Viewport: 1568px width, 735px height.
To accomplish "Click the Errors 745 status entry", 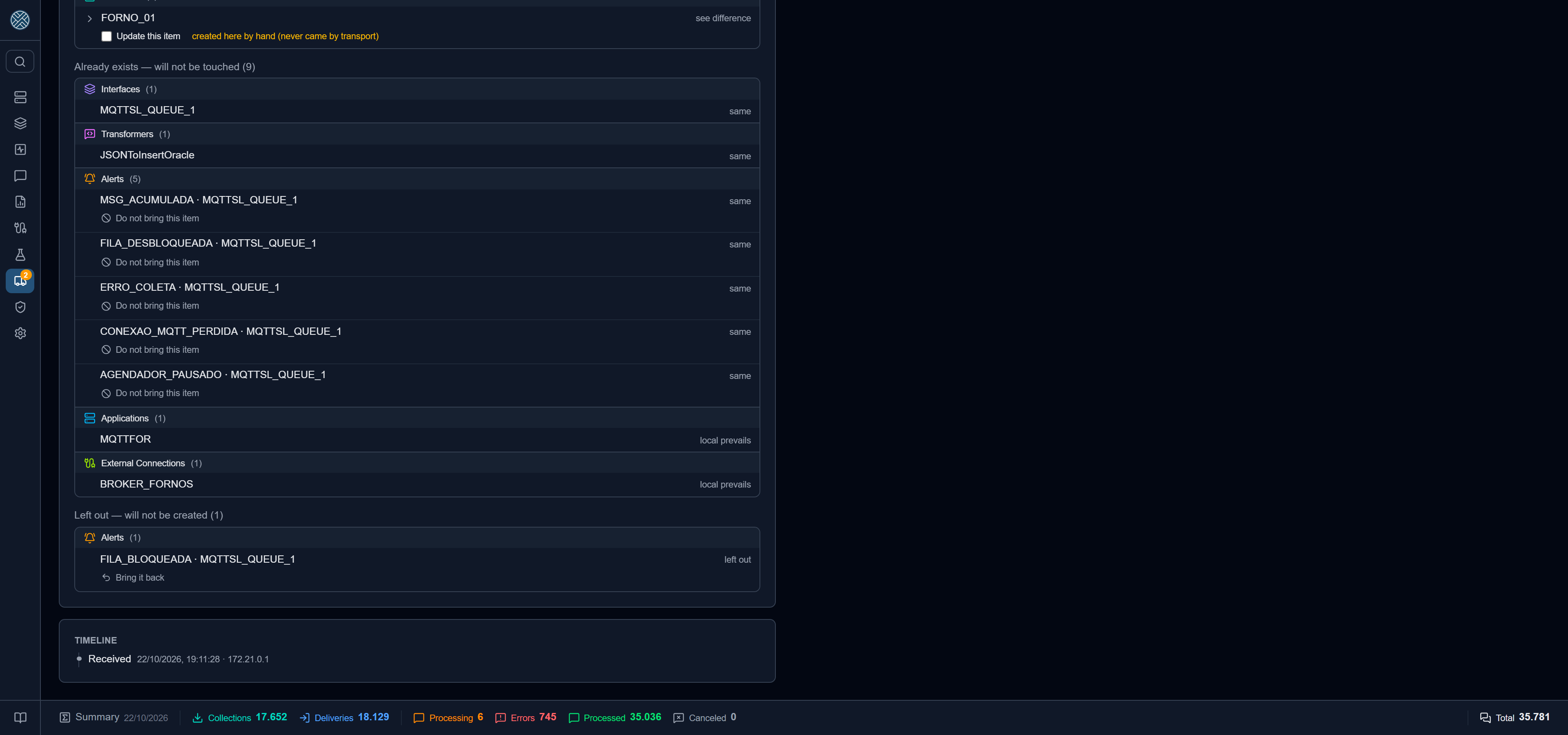I will [x=526, y=717].
